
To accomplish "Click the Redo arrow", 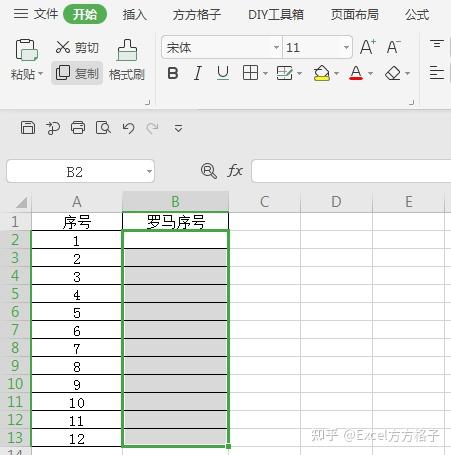I will (x=153, y=128).
